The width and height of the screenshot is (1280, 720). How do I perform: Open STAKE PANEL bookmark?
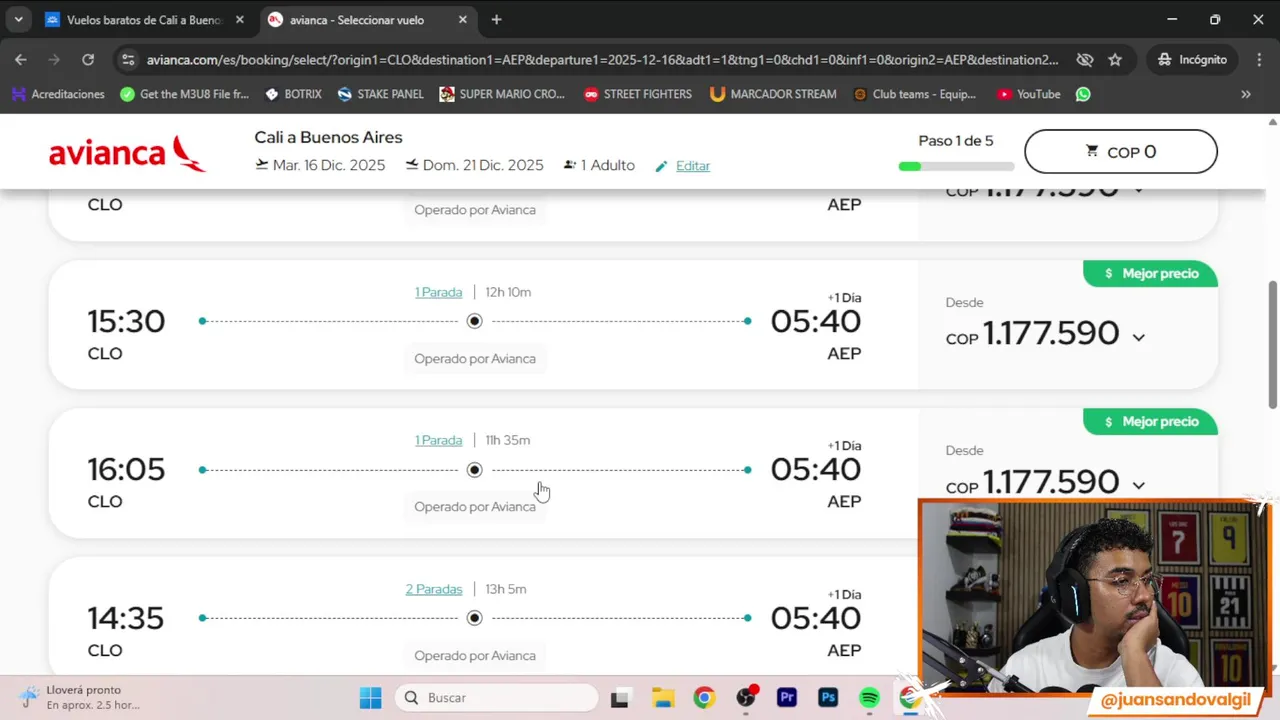[x=381, y=94]
